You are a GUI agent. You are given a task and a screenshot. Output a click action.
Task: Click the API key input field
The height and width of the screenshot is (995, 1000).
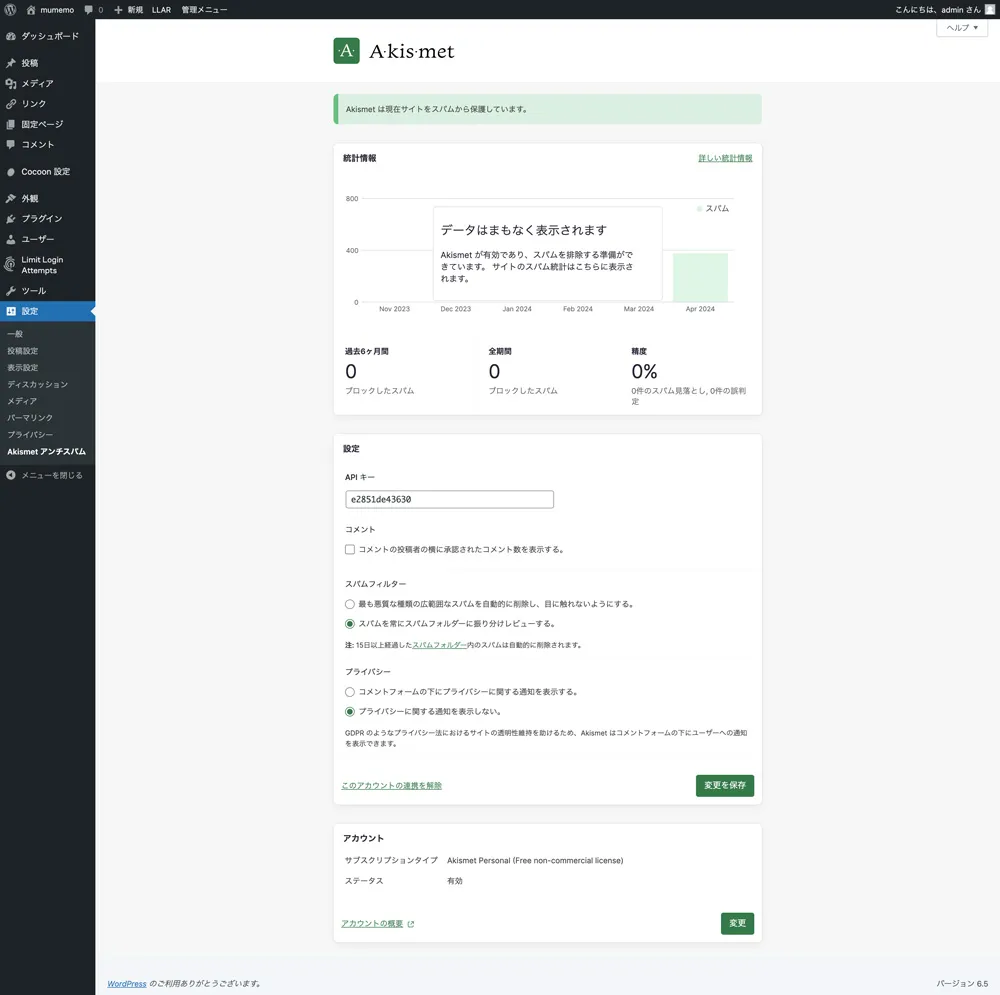(x=449, y=500)
